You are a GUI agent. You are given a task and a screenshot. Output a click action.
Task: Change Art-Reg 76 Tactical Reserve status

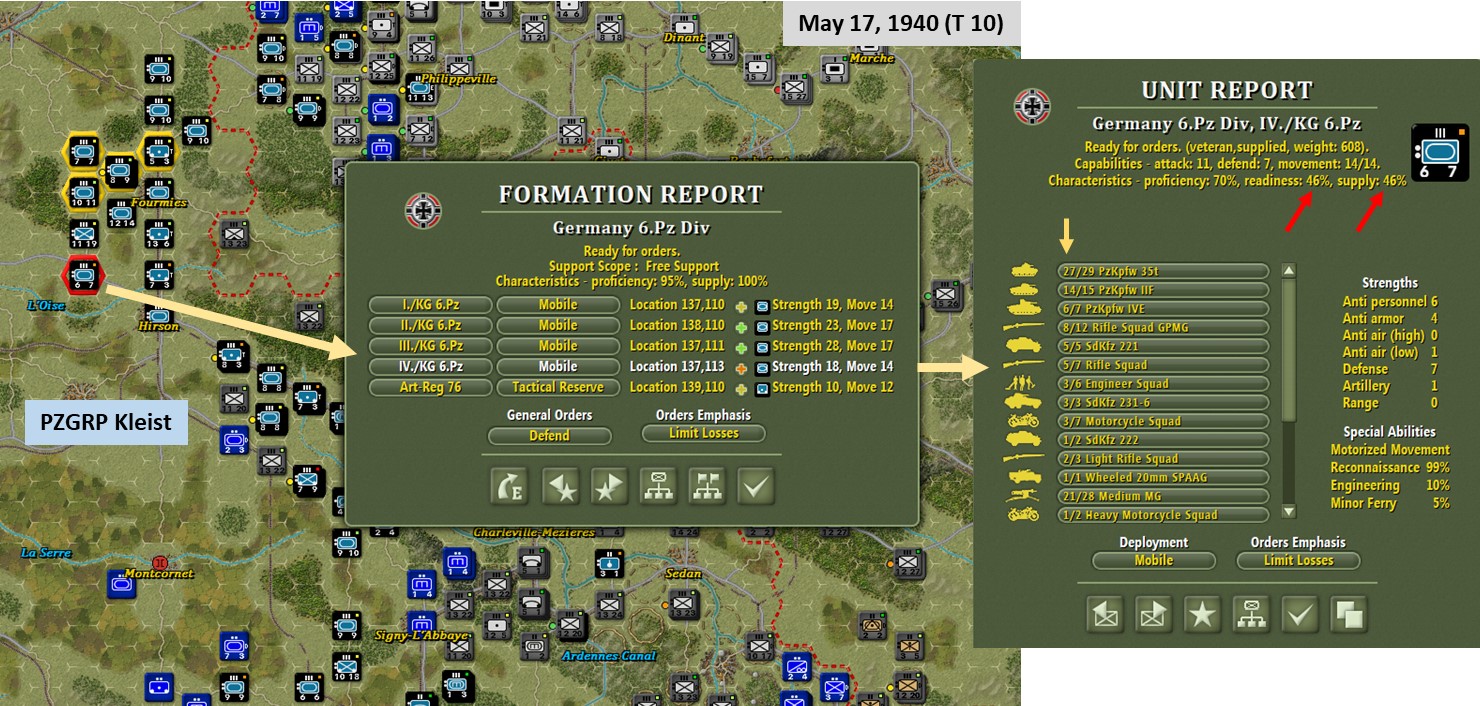559,387
